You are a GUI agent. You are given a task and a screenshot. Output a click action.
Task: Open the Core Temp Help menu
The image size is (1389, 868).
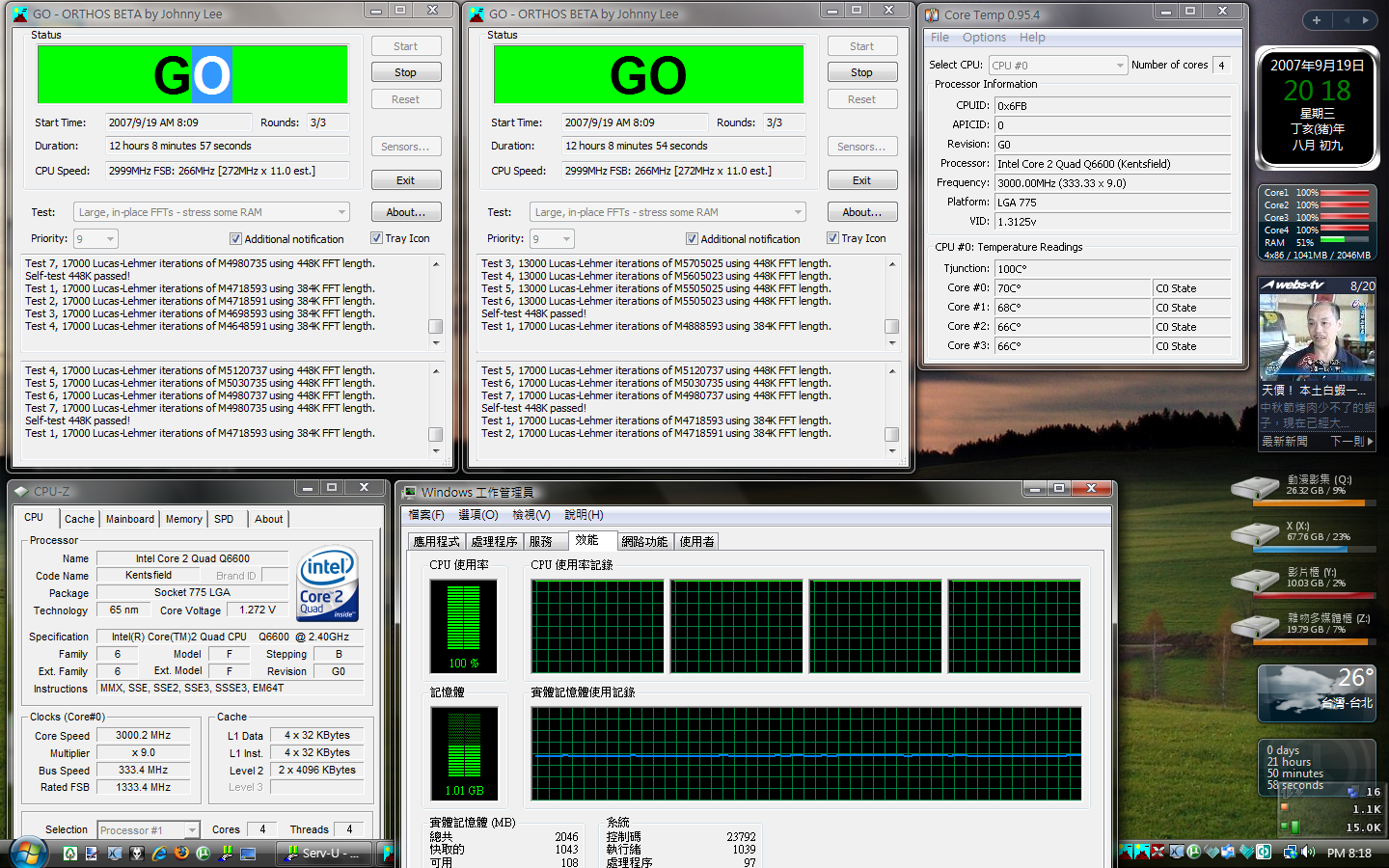[x=1032, y=38]
